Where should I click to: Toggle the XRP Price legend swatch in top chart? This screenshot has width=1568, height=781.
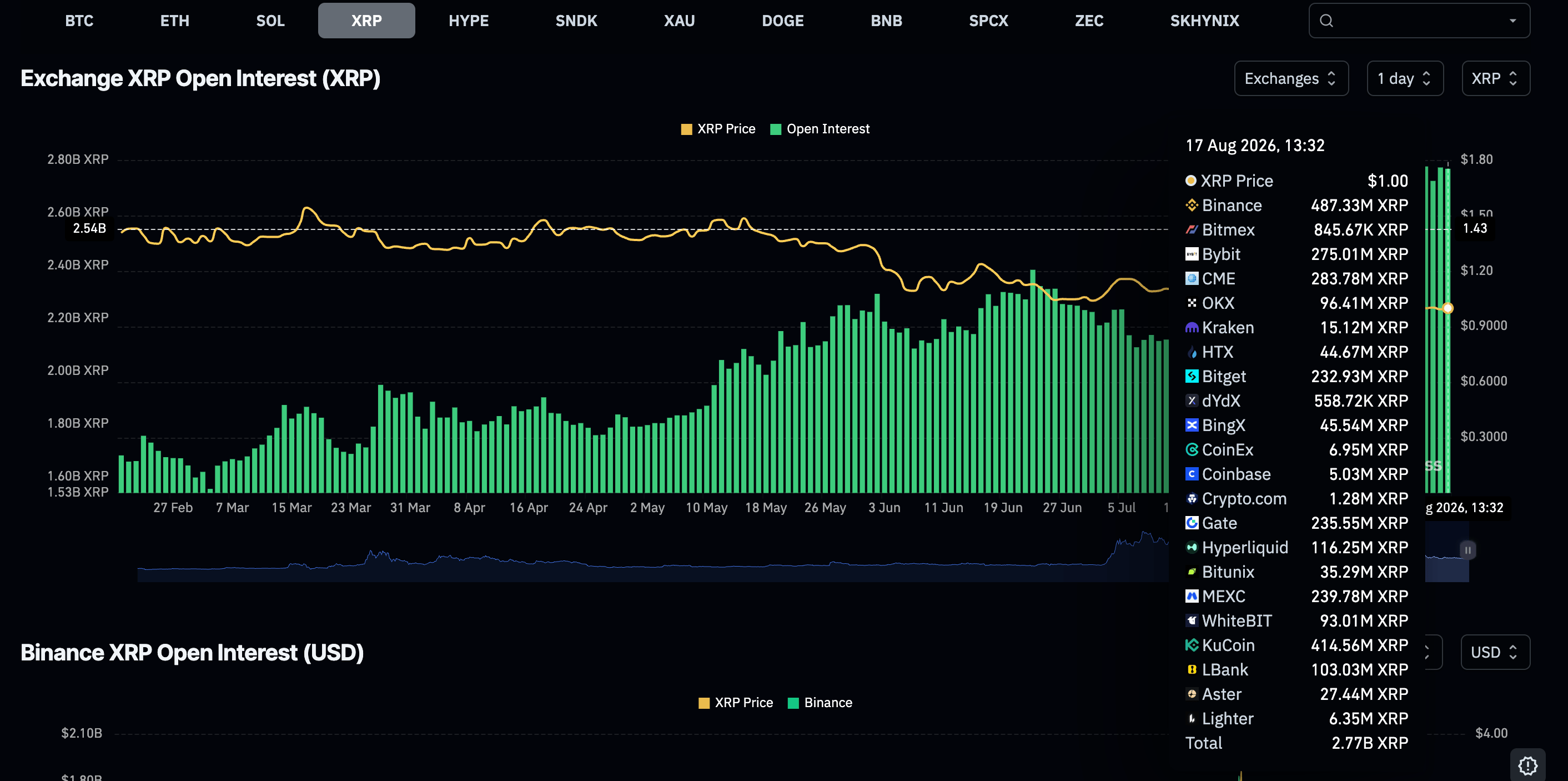tap(686, 129)
